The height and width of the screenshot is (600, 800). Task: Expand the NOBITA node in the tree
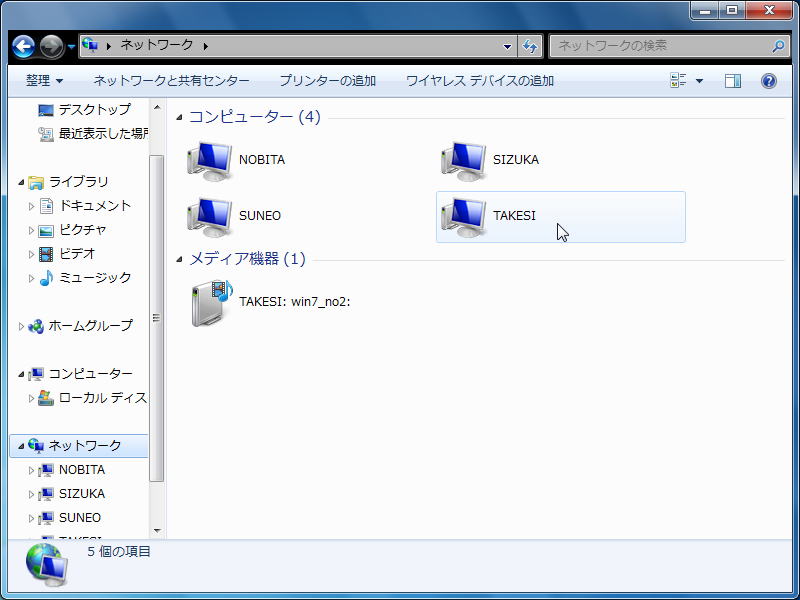click(31, 470)
